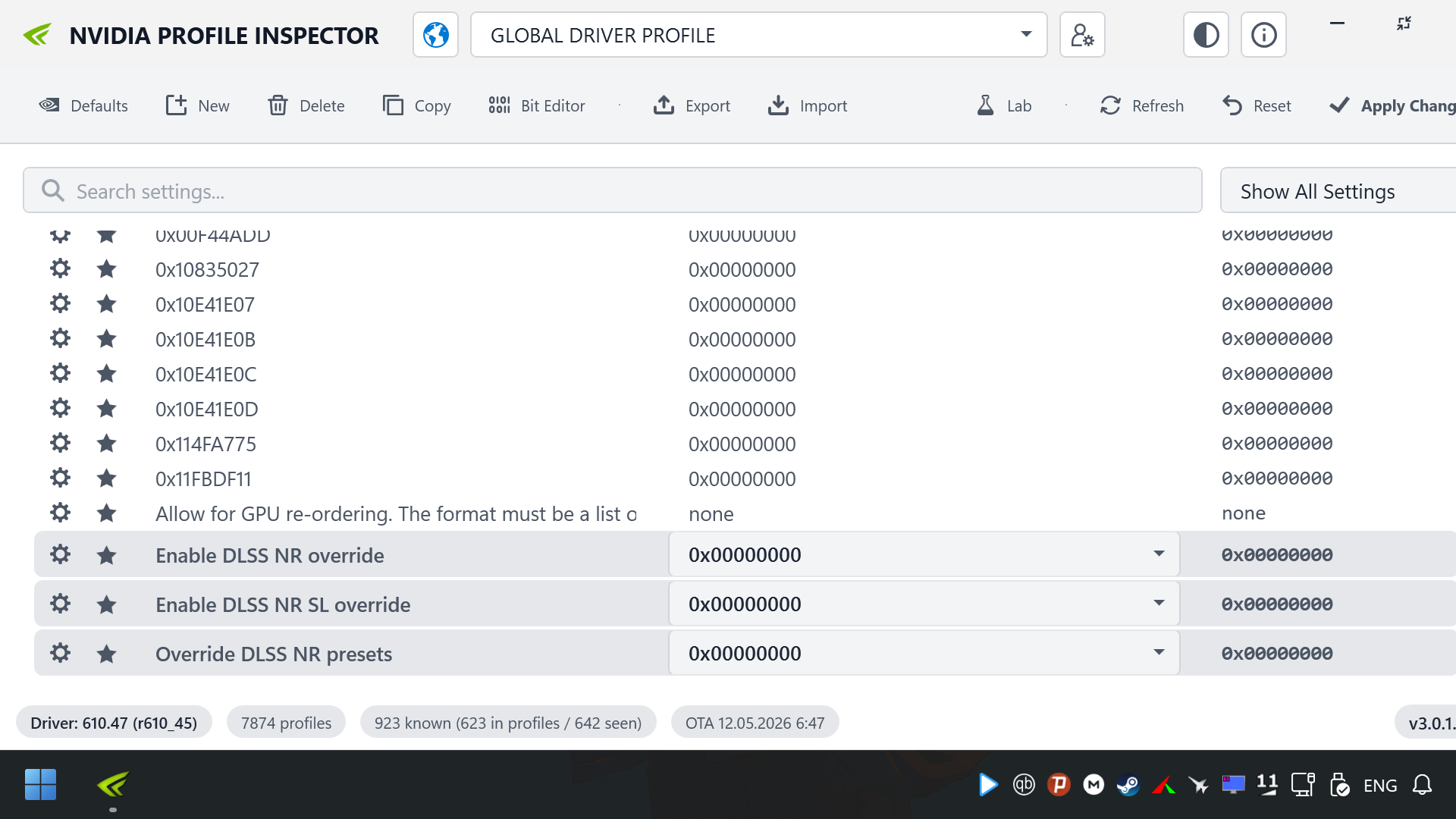Open the notifications bell

coord(1422,785)
